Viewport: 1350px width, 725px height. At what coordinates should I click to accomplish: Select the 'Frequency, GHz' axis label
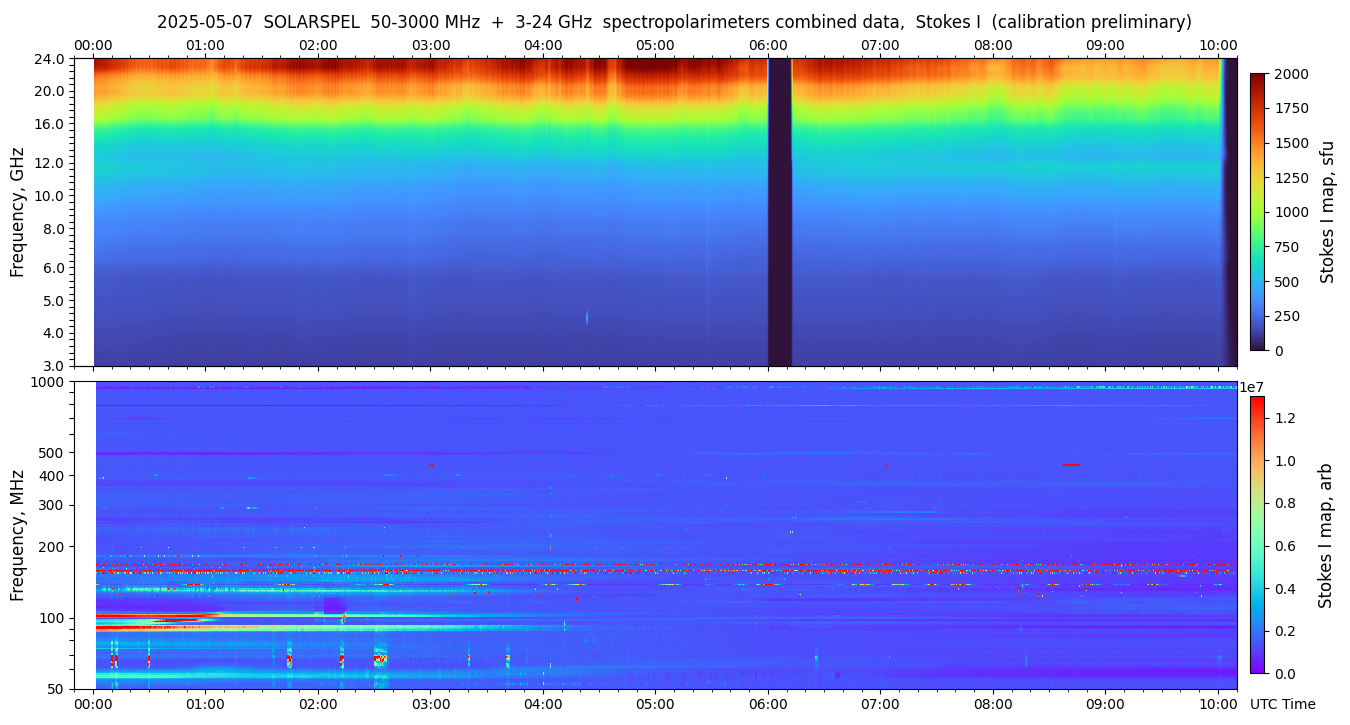pyautogui.click(x=17, y=212)
